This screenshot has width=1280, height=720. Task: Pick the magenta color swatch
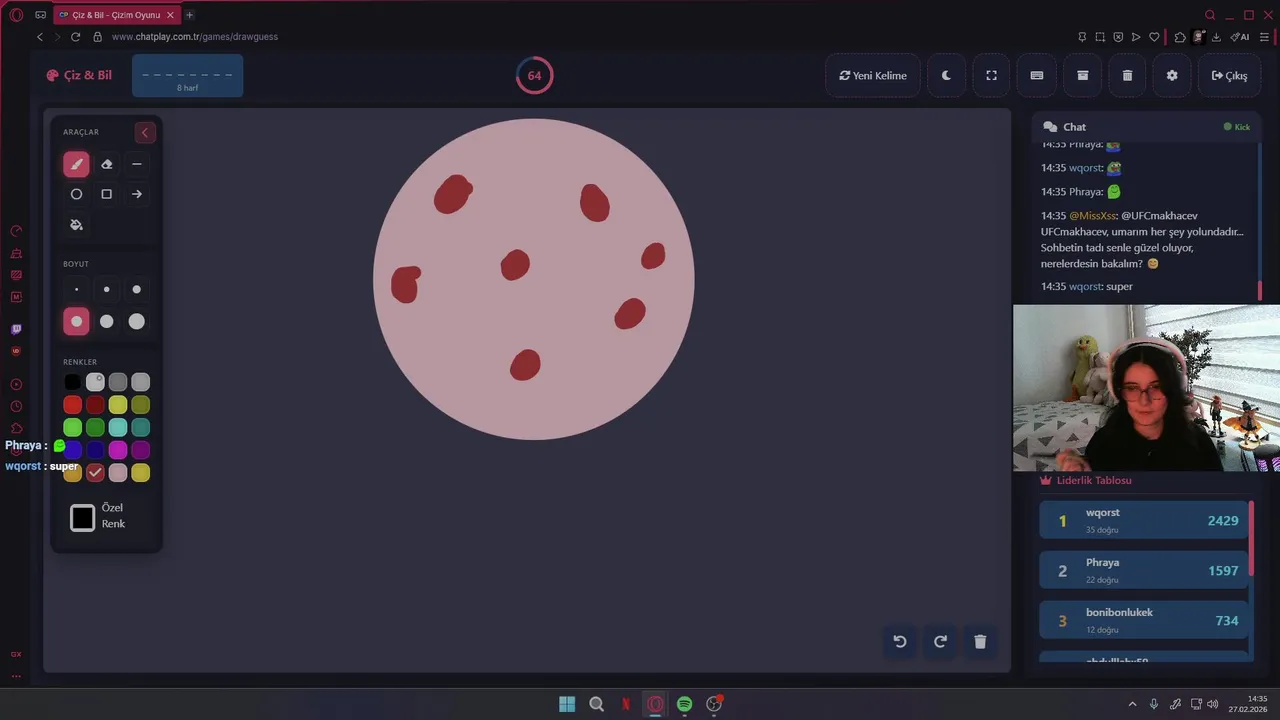(118, 450)
